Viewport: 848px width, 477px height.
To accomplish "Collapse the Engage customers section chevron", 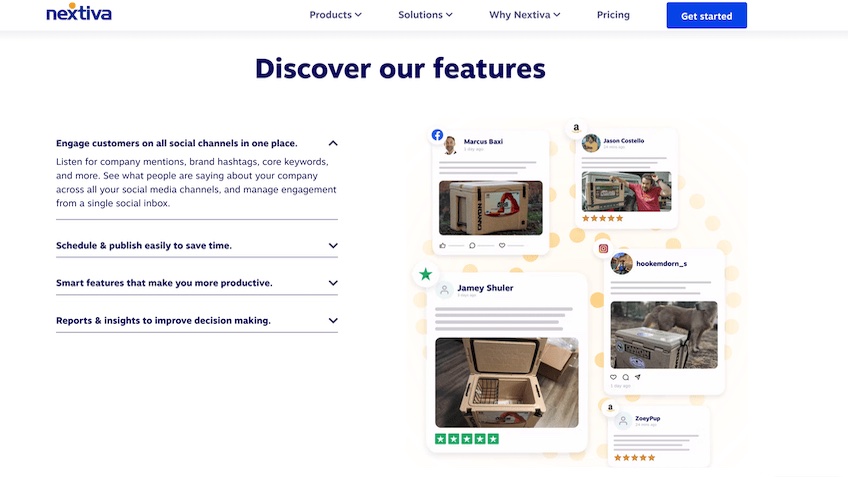I will (x=333, y=143).
